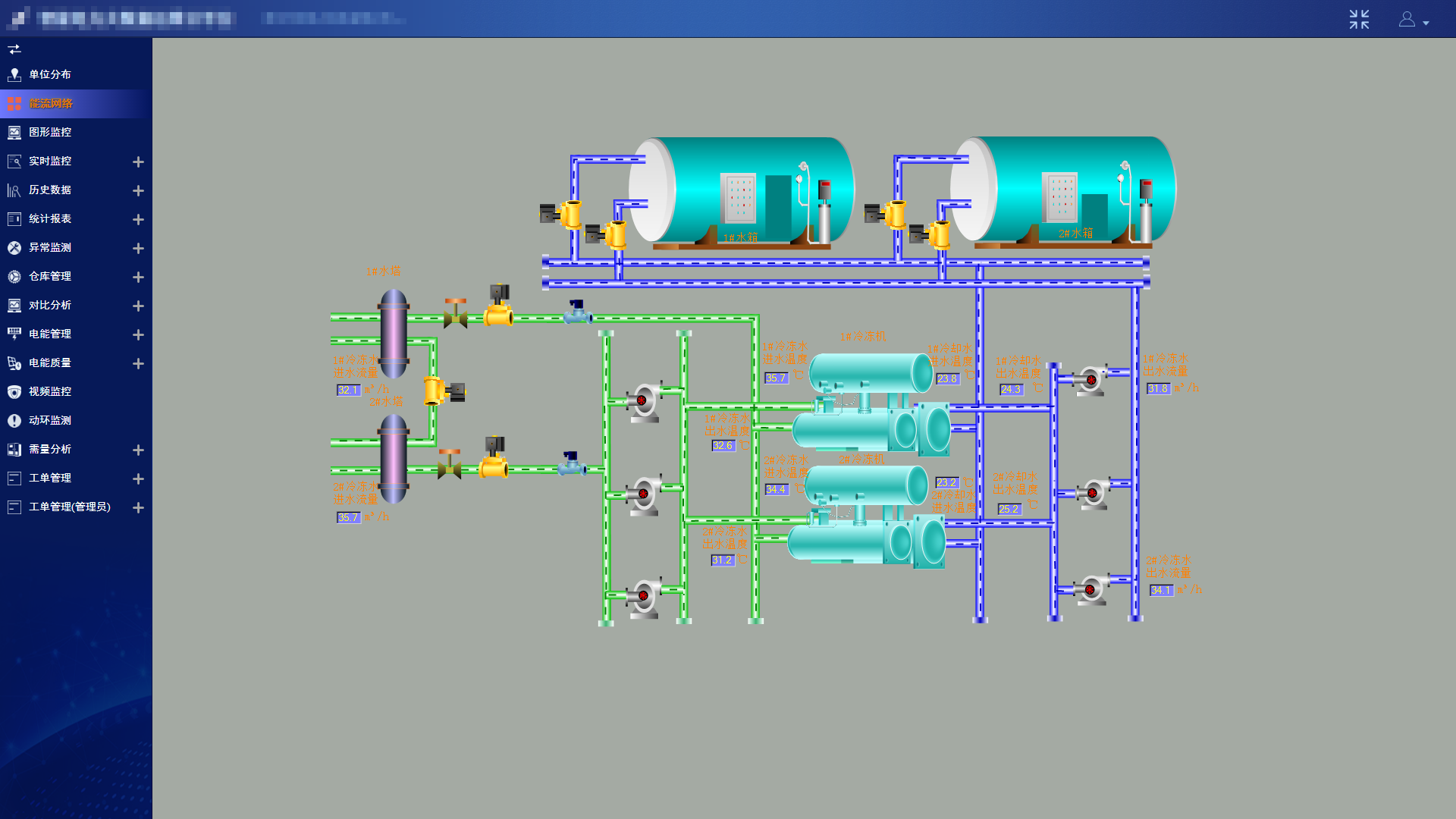
Task: Click the bottom blue-loop pump at right
Action: tap(1092, 589)
